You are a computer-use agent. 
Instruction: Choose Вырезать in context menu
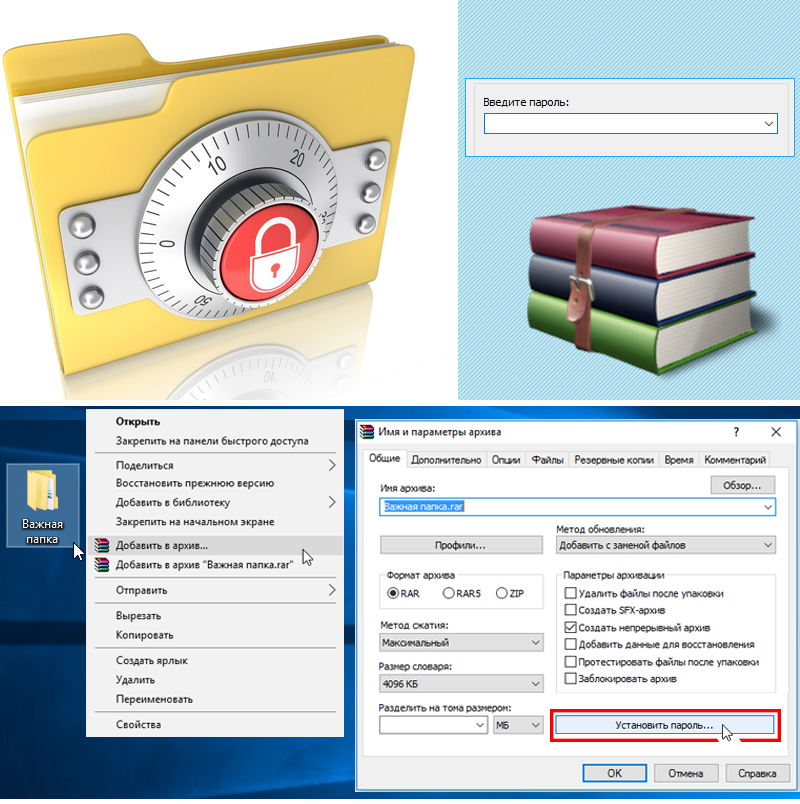click(138, 616)
